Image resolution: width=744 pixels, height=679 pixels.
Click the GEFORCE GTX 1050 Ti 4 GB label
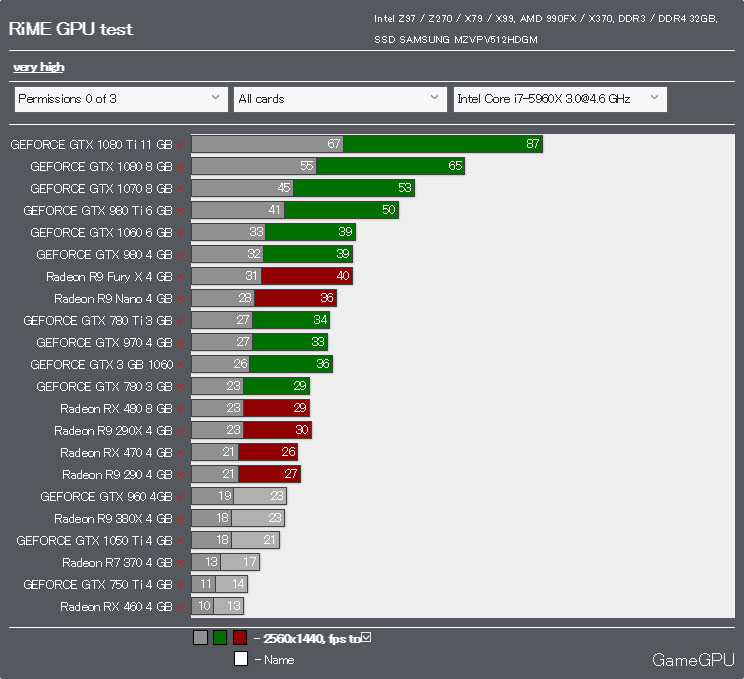[94, 540]
